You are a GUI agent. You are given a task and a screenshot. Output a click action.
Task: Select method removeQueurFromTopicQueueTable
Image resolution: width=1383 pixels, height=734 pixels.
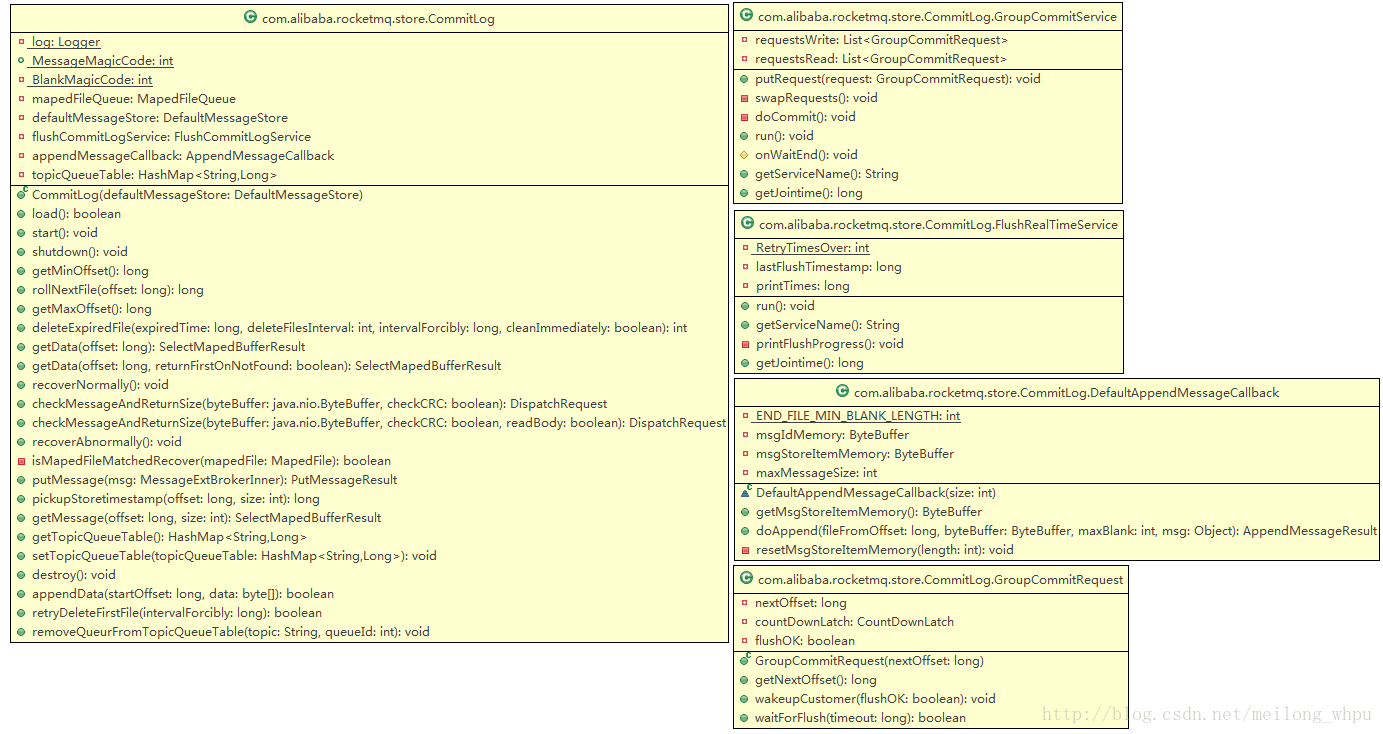[231, 632]
